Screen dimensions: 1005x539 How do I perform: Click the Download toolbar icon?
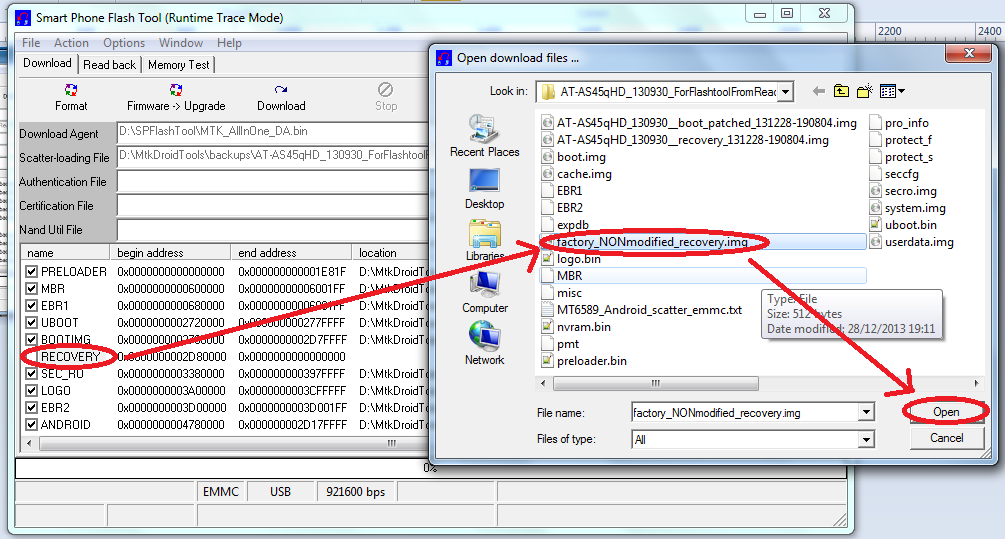pos(281,90)
